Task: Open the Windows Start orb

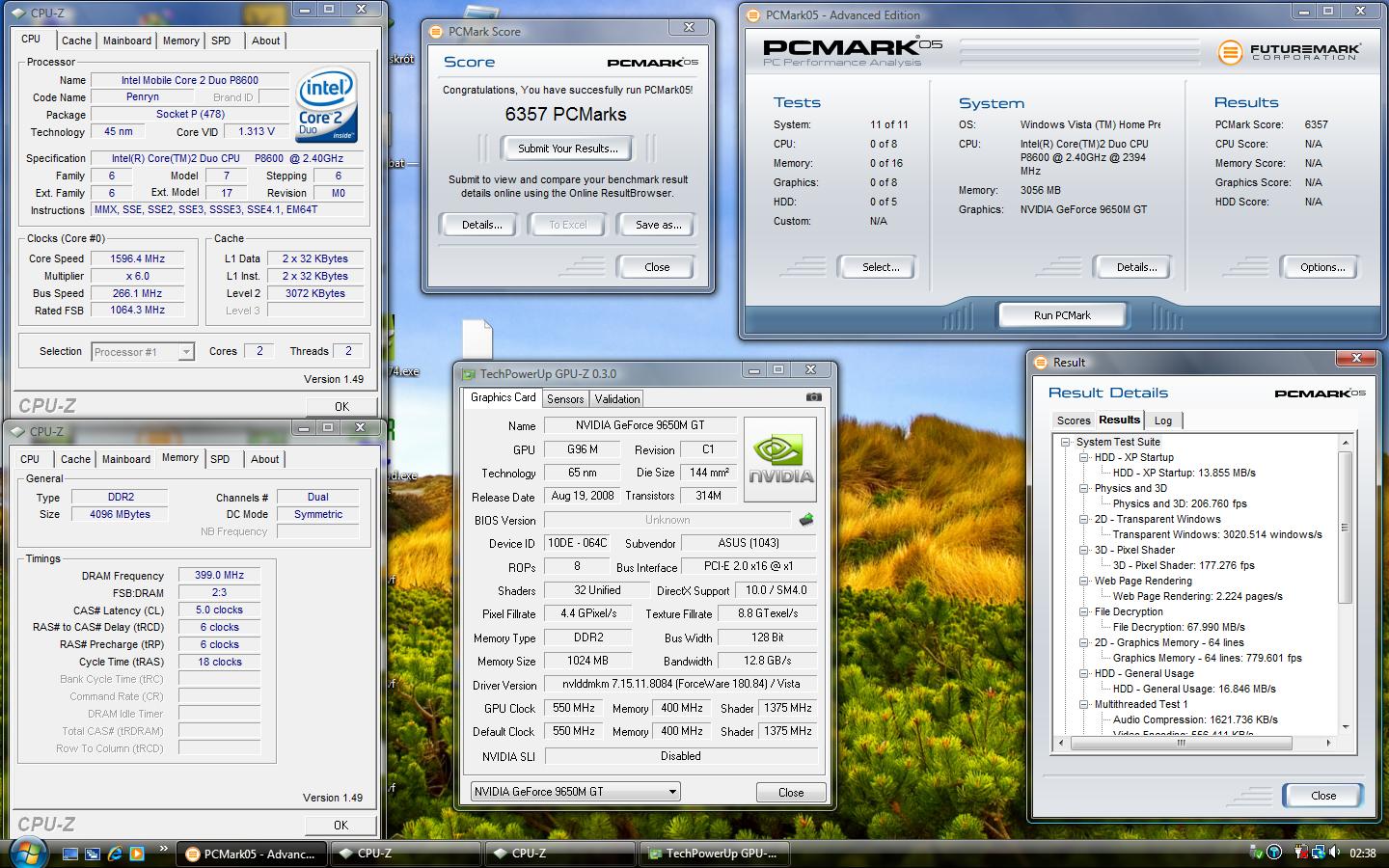Action: click(28, 853)
